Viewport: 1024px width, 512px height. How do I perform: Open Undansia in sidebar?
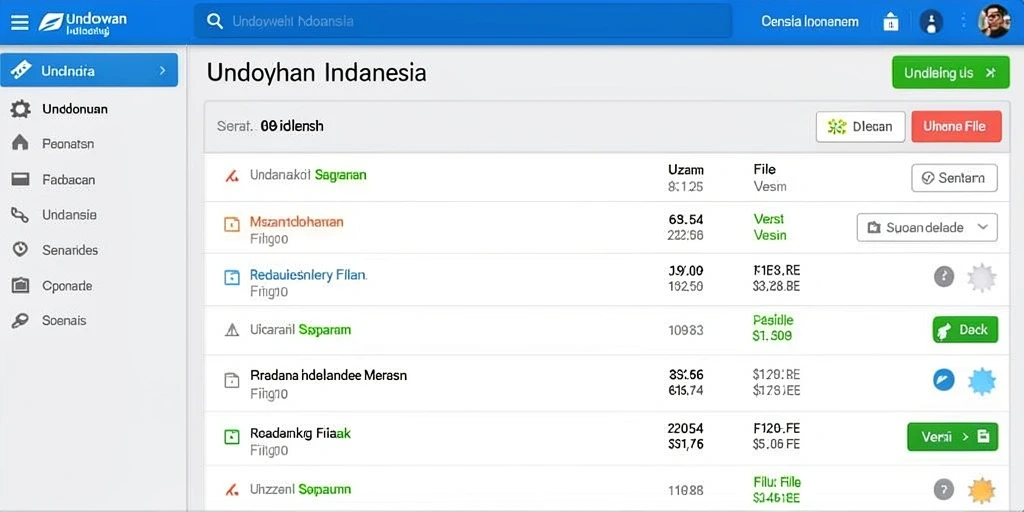click(x=69, y=215)
